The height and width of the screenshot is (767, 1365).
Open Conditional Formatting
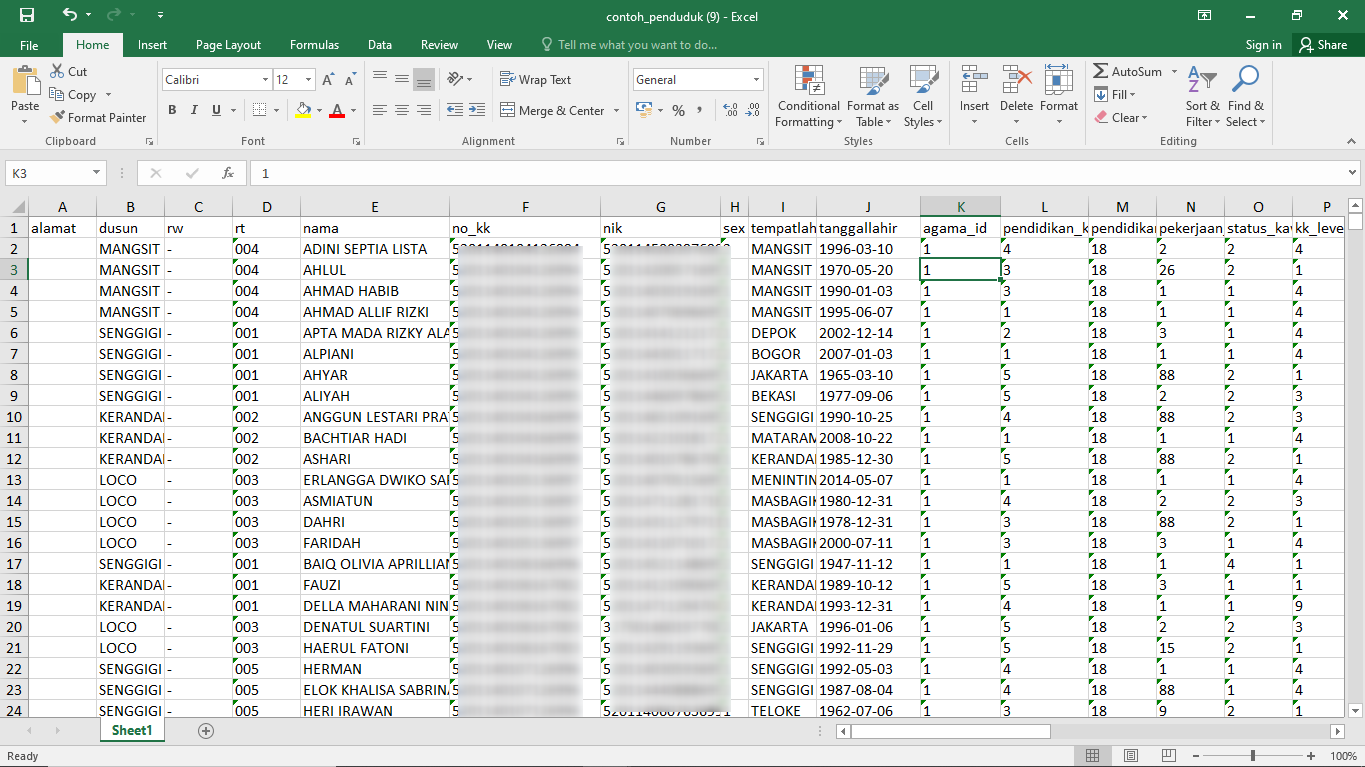(809, 97)
